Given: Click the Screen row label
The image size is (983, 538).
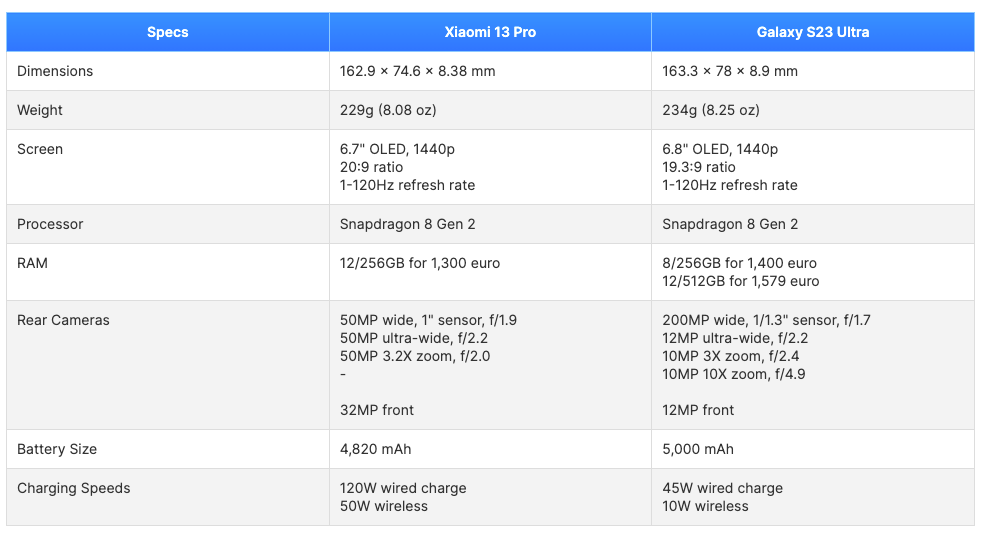Looking at the screenshot, I should click(x=40, y=149).
